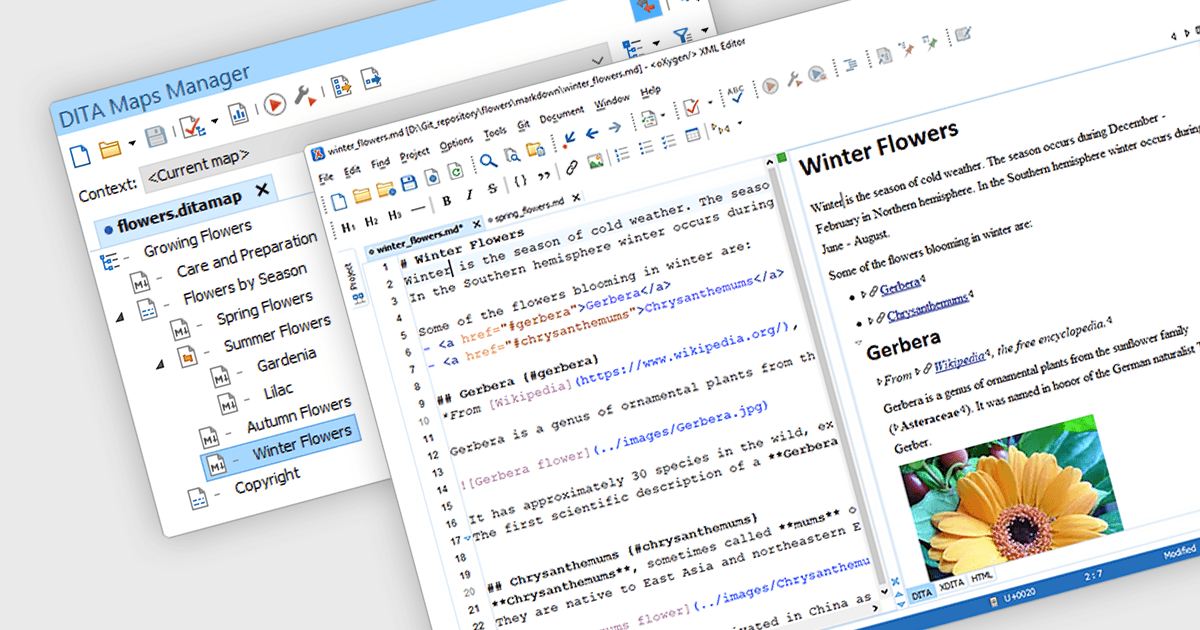Click the ABC spell check icon
Viewport: 1200px width, 630px height.
[x=734, y=95]
